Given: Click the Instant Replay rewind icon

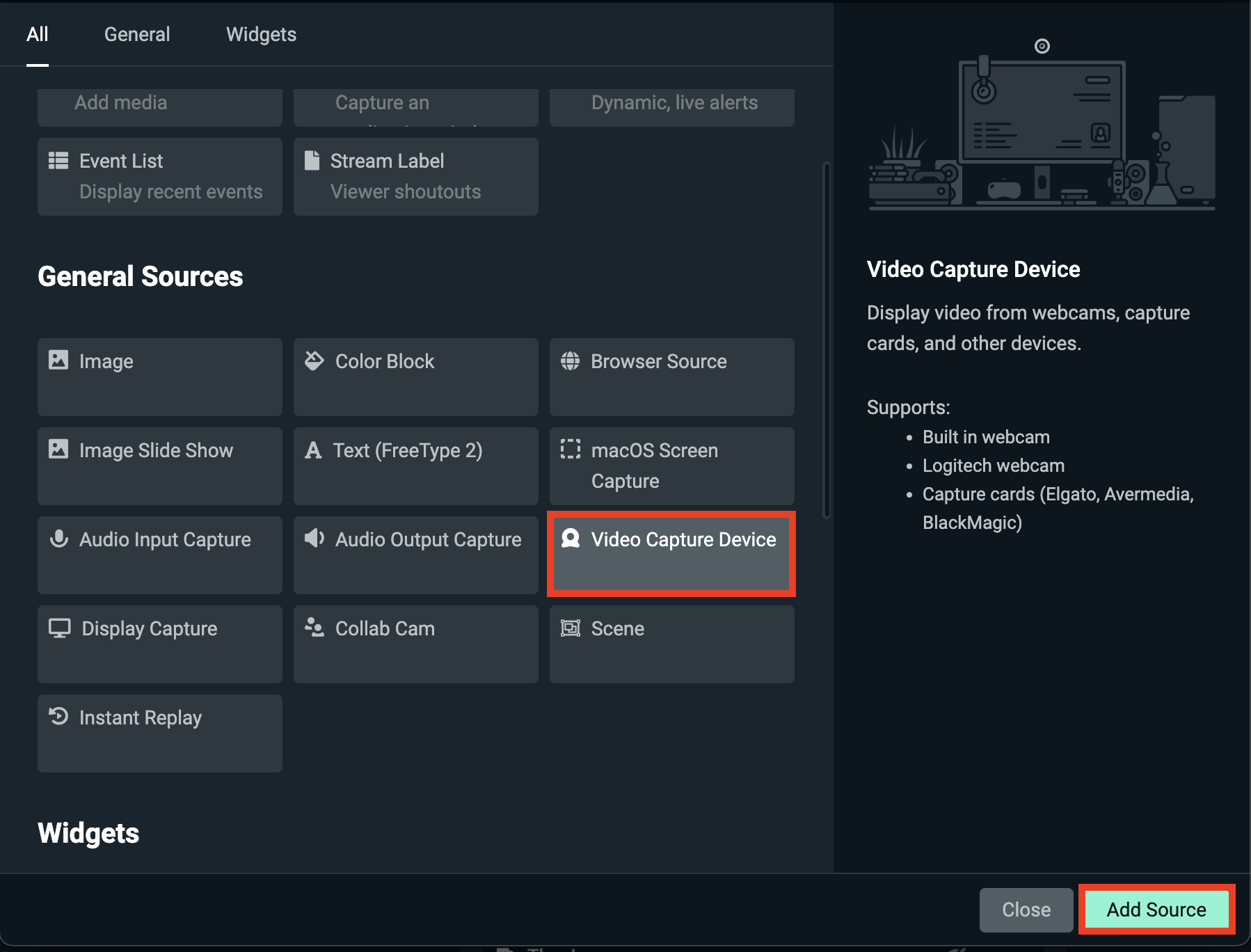Looking at the screenshot, I should pyautogui.click(x=60, y=717).
